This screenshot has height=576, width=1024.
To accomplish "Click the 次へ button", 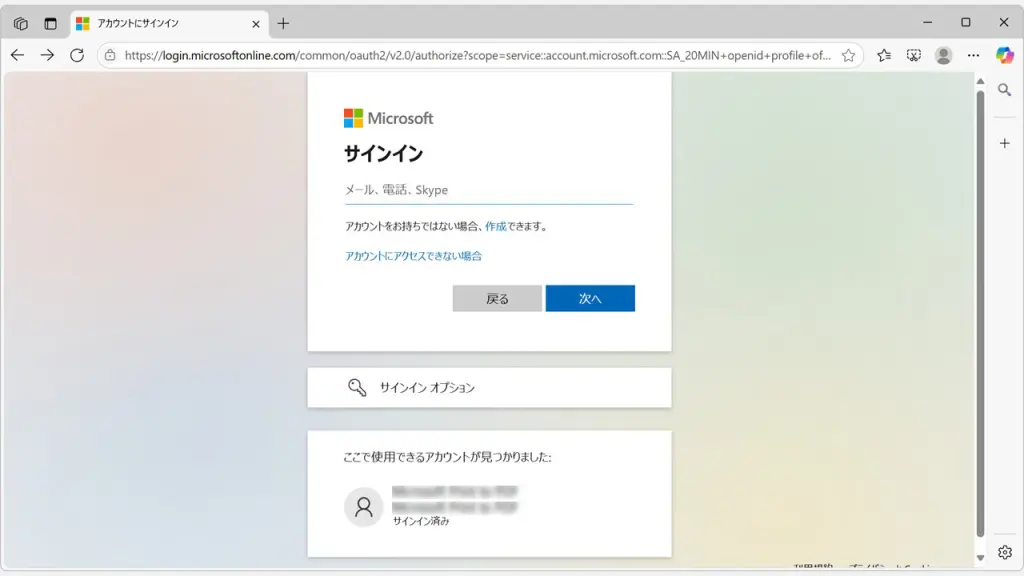I will pos(590,298).
